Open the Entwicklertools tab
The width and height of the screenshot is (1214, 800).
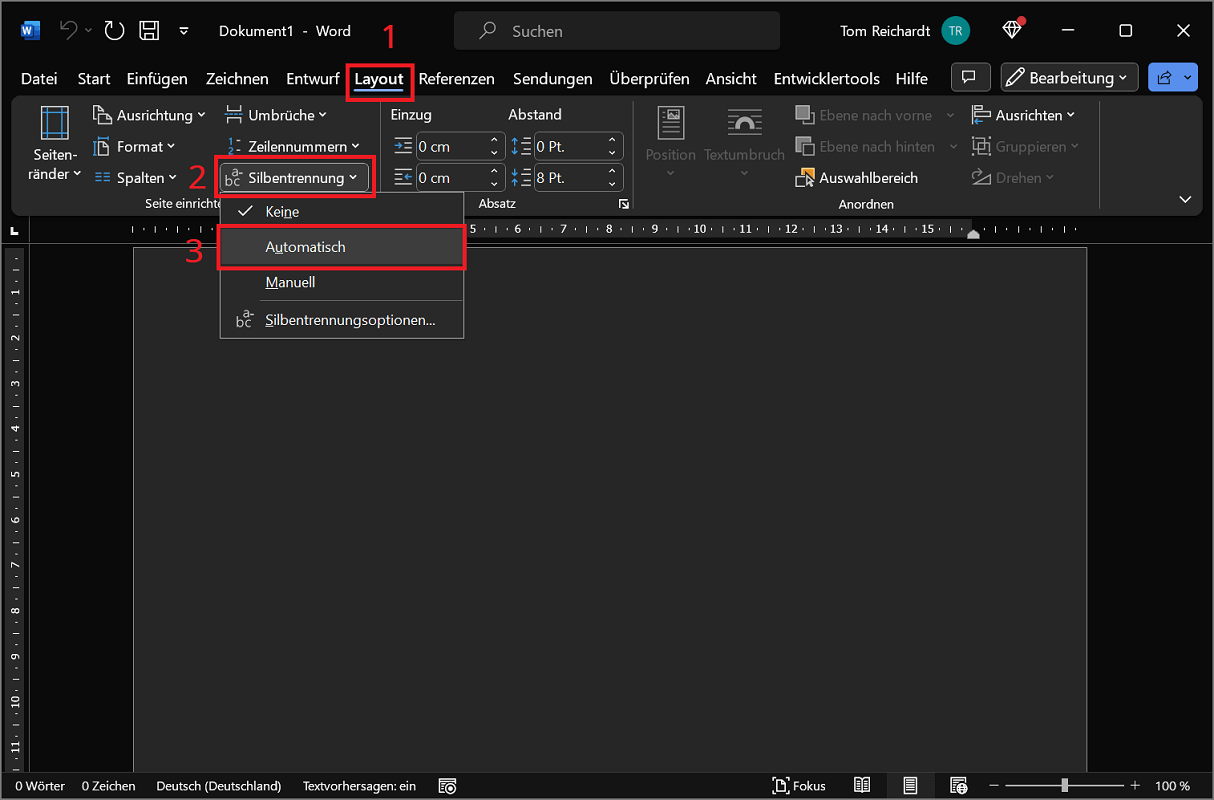tap(826, 78)
